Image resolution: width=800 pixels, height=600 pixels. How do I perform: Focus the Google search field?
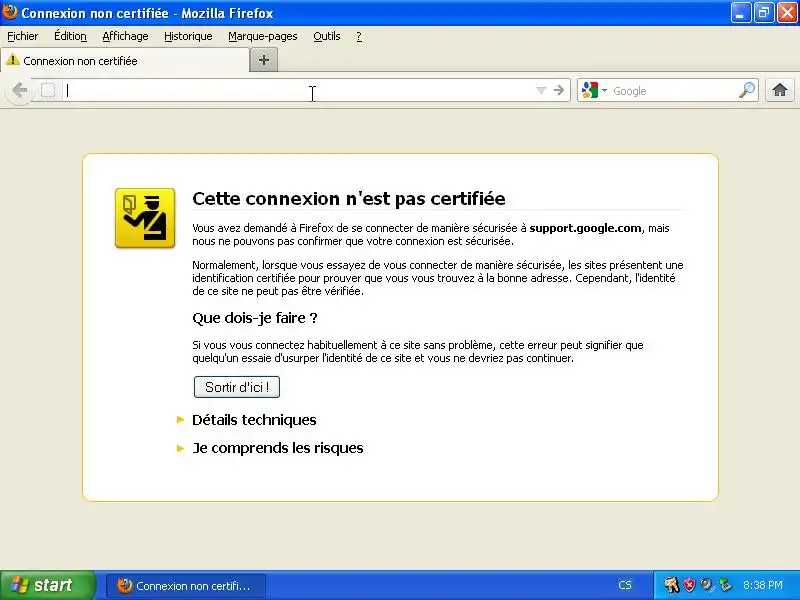(672, 91)
